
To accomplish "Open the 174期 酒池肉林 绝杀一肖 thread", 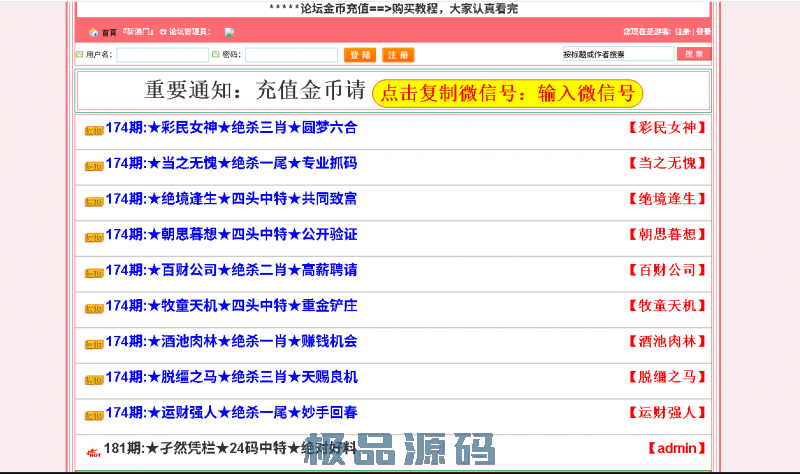I will pos(231,341).
